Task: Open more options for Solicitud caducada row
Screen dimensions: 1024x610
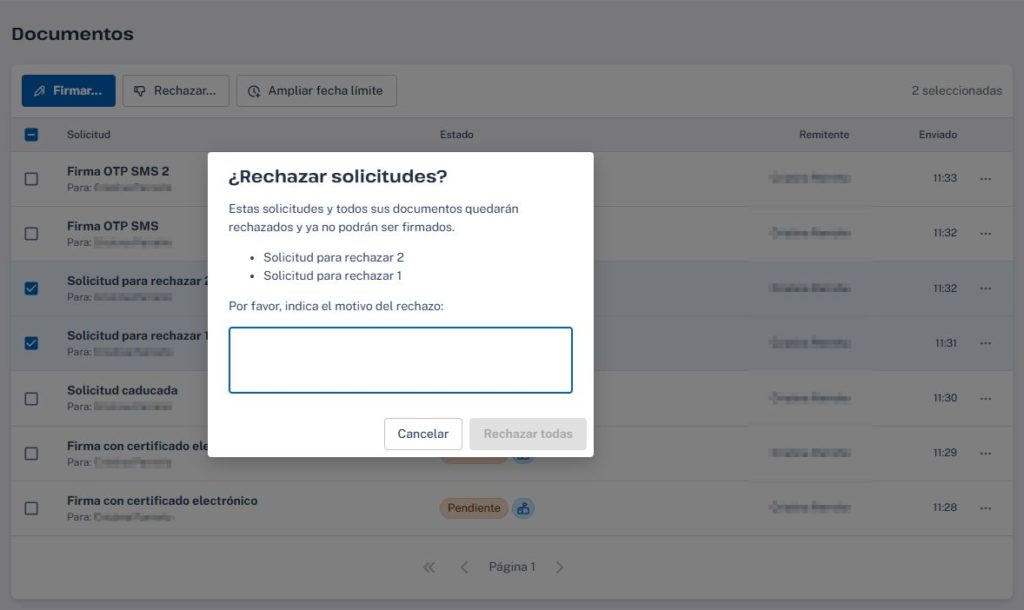Action: tap(985, 398)
